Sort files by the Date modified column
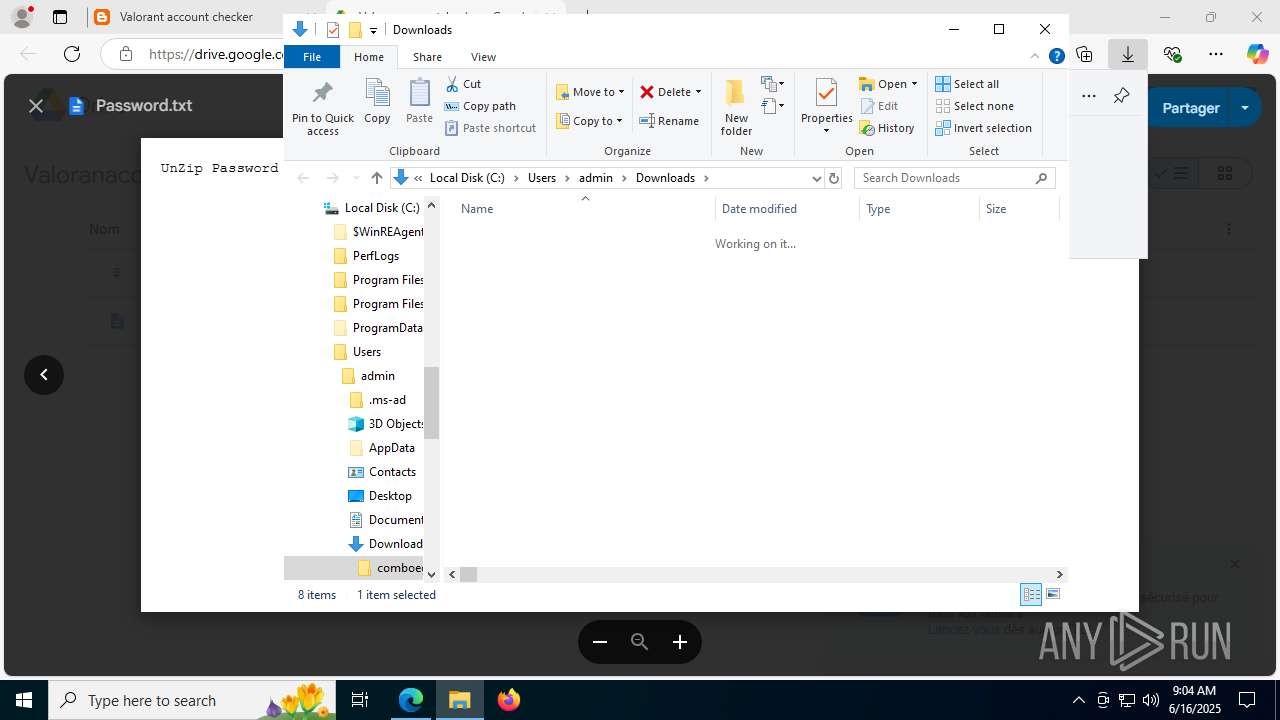Viewport: 1280px width, 720px height. (787, 209)
